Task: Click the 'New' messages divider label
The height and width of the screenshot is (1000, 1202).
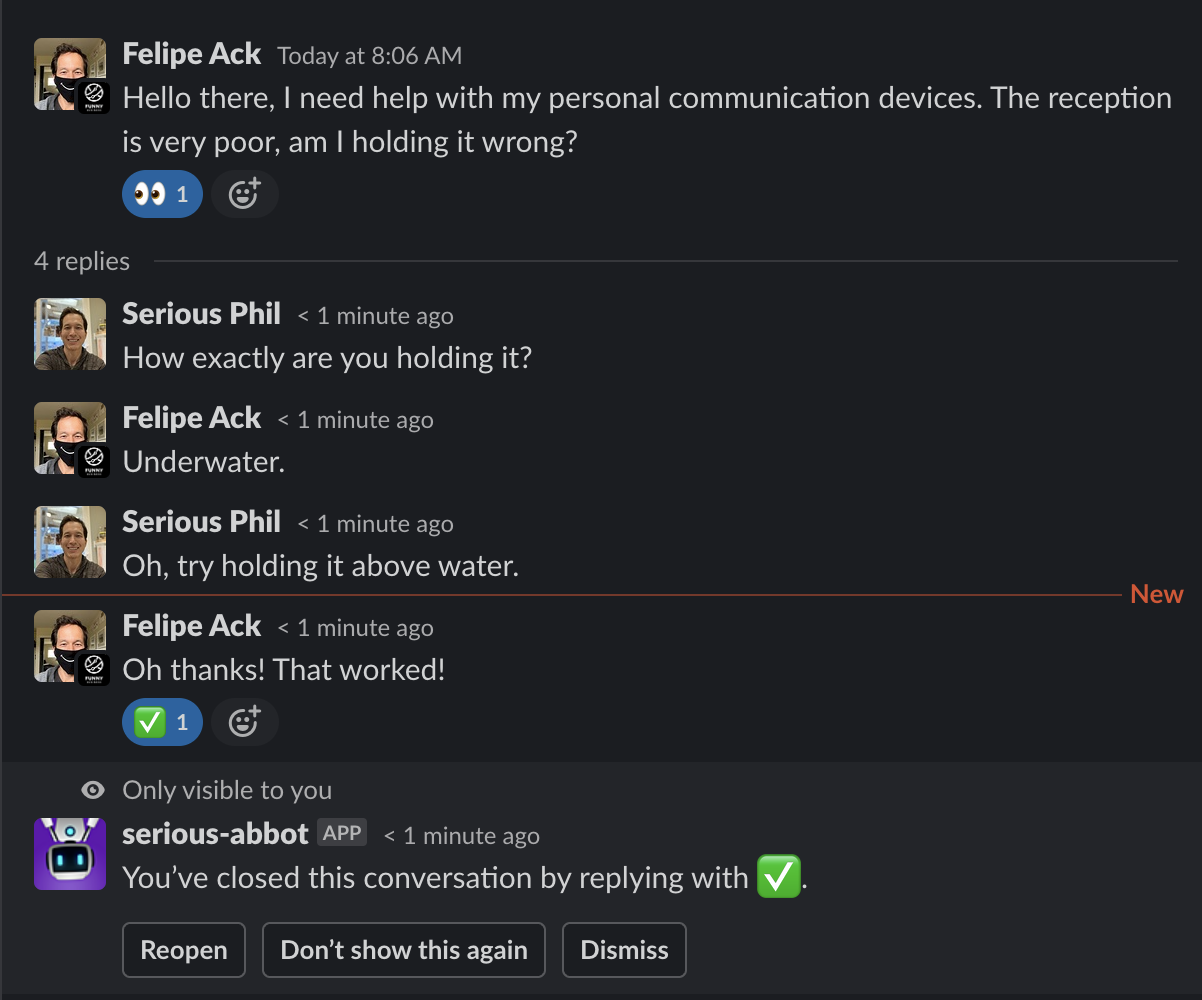Action: point(1156,593)
